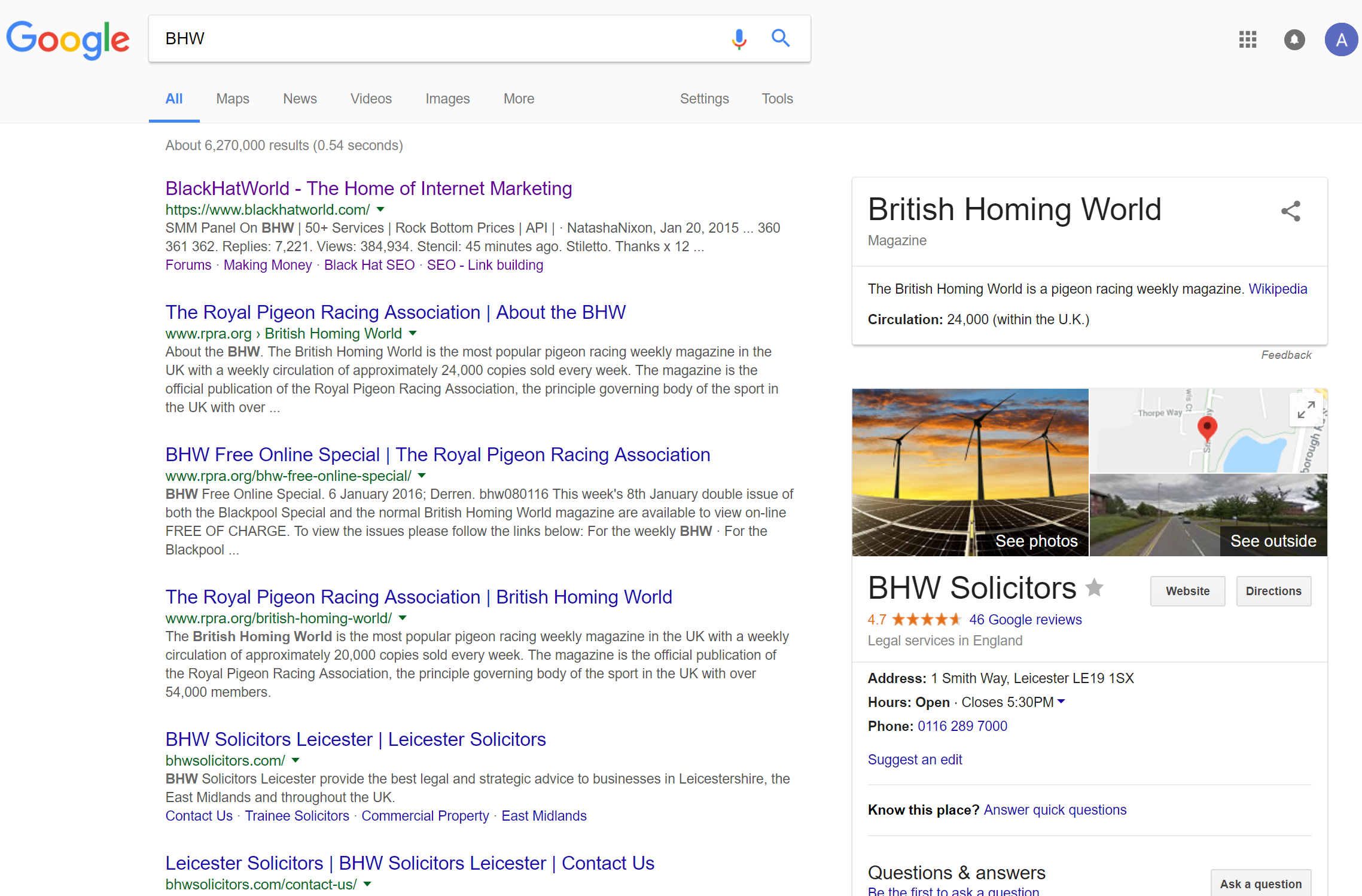The width and height of the screenshot is (1362, 896).
Task: Open the Settings menu
Action: coord(704,99)
